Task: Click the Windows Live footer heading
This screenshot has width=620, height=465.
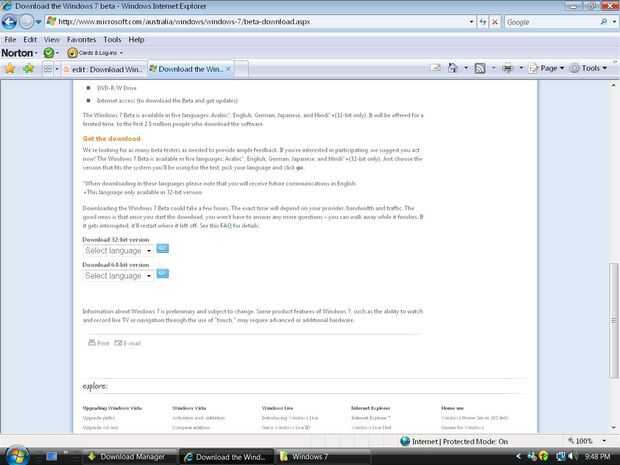Action: pos(278,408)
